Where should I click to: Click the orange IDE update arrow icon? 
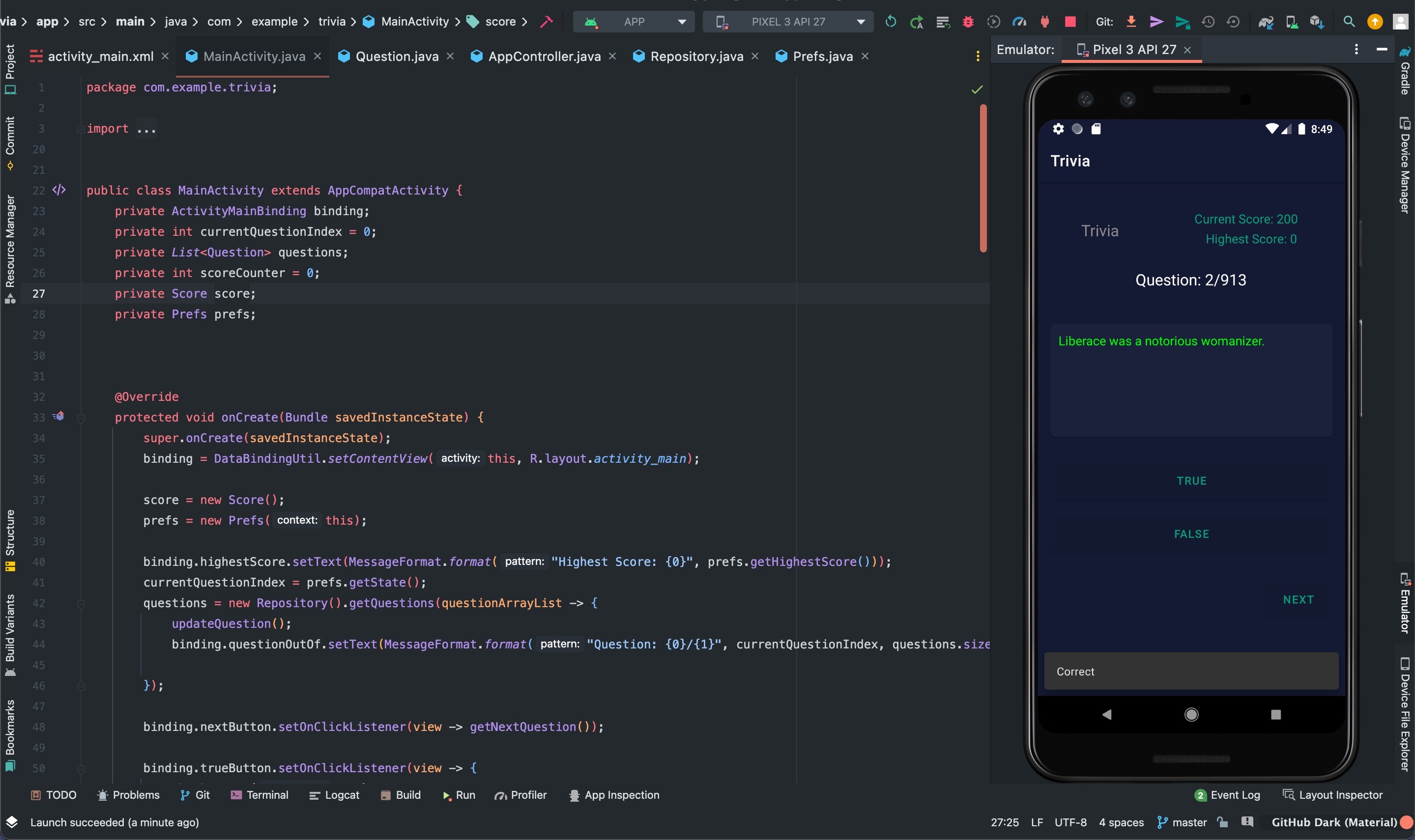tap(1375, 22)
